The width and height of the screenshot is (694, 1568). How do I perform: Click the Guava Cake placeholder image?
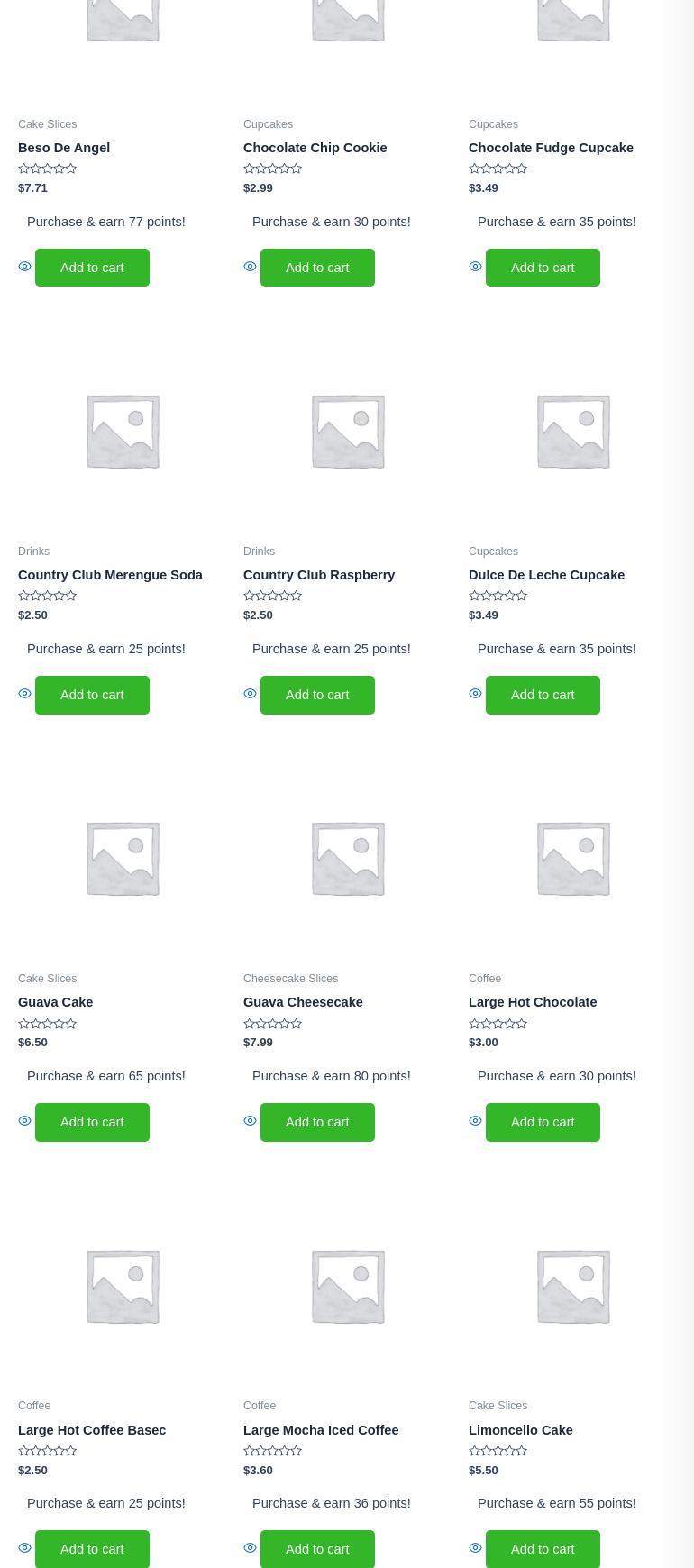pos(122,858)
